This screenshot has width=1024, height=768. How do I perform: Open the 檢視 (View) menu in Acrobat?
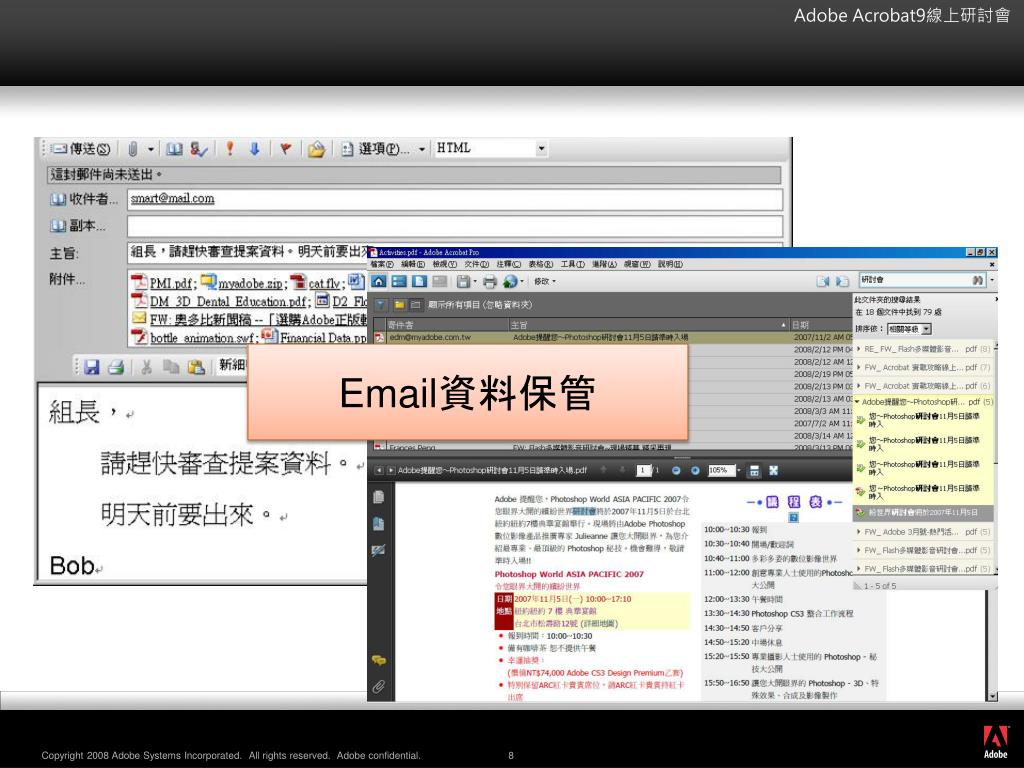pos(445,264)
